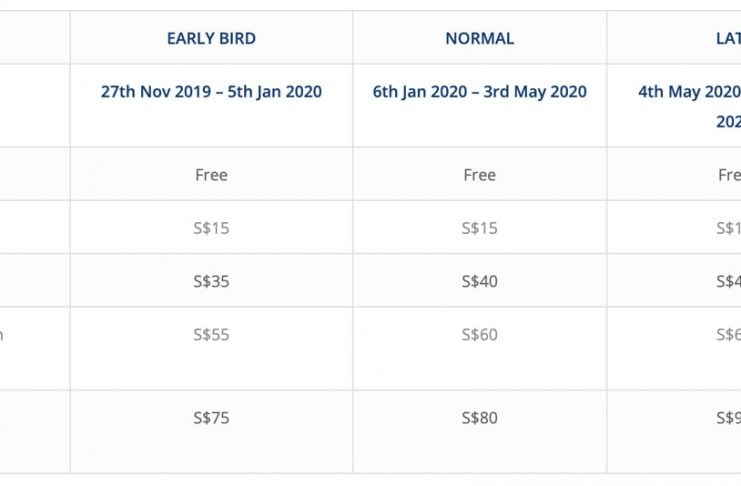
Task: Click the Free cell under Early Bird
Action: 211,175
